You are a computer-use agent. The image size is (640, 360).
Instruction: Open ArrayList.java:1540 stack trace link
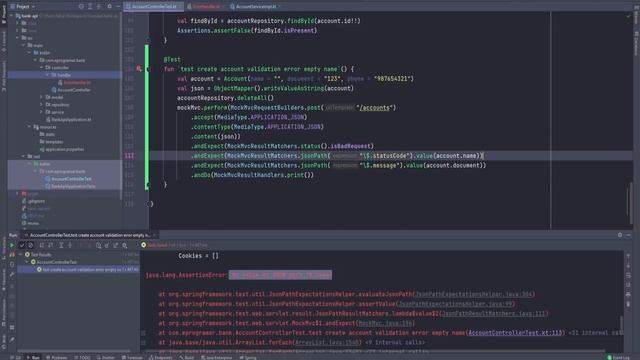pos(327,342)
